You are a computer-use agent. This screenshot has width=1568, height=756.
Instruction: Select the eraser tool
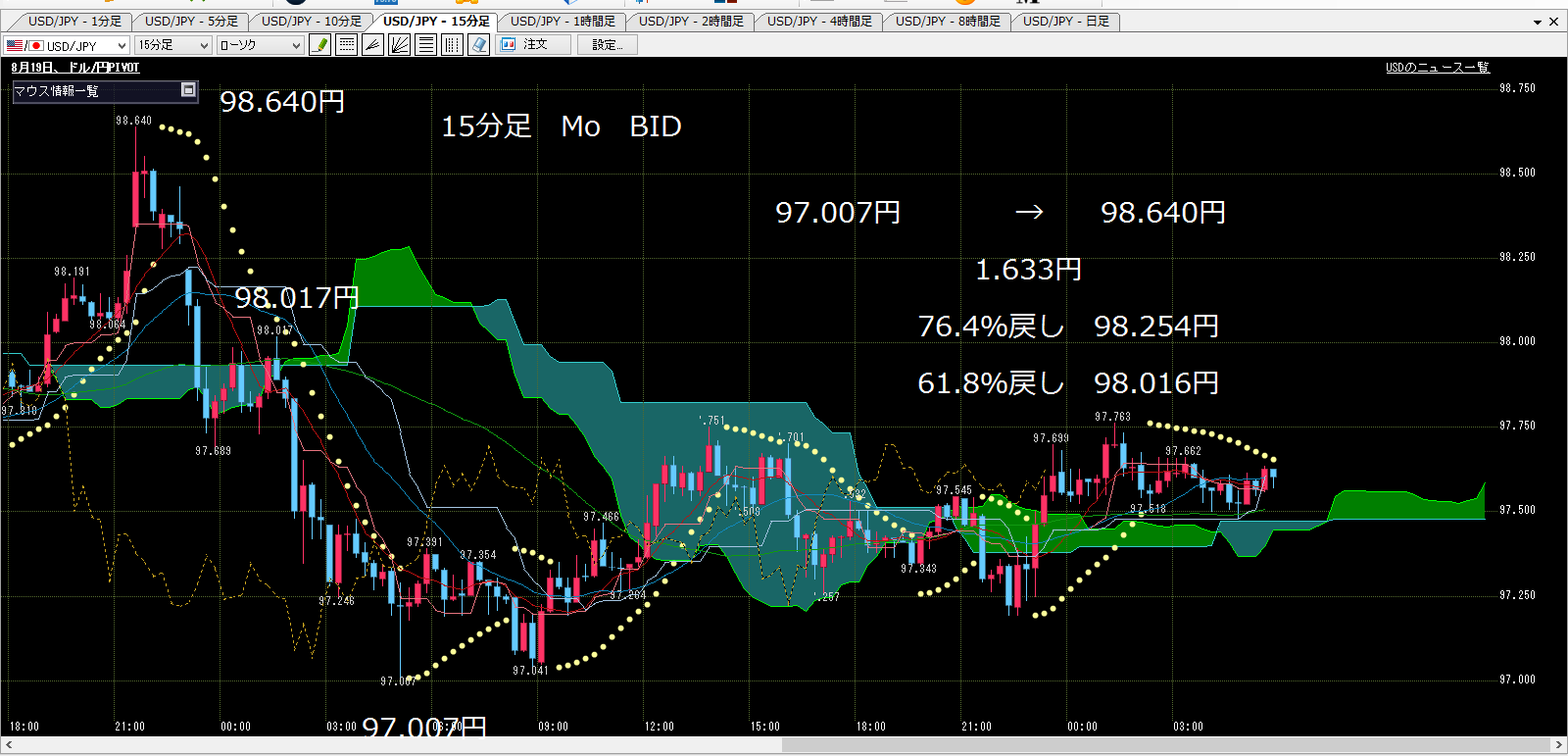pyautogui.click(x=478, y=44)
